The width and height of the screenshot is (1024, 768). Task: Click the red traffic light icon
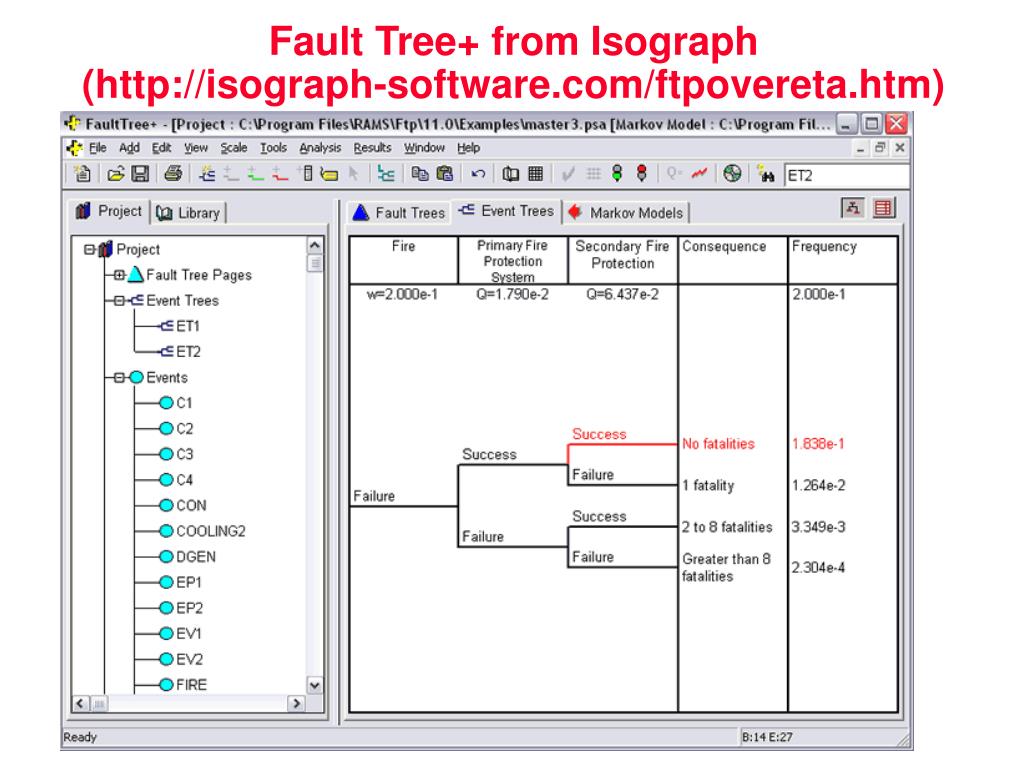642,174
